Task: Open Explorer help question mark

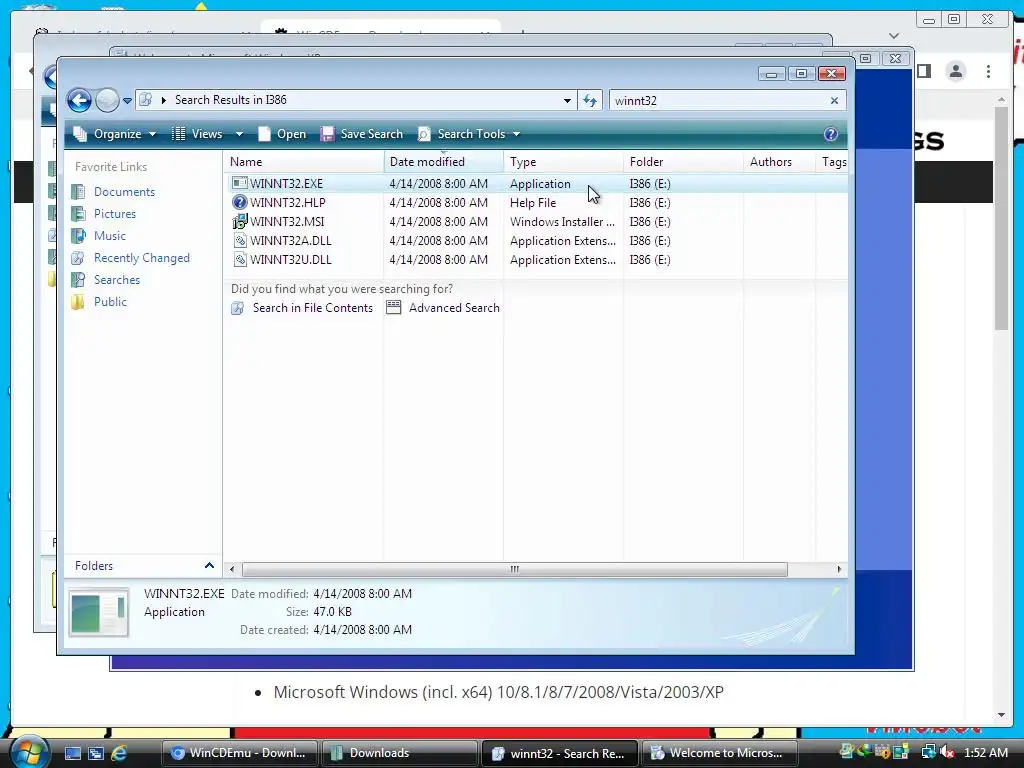Action: coord(830,134)
